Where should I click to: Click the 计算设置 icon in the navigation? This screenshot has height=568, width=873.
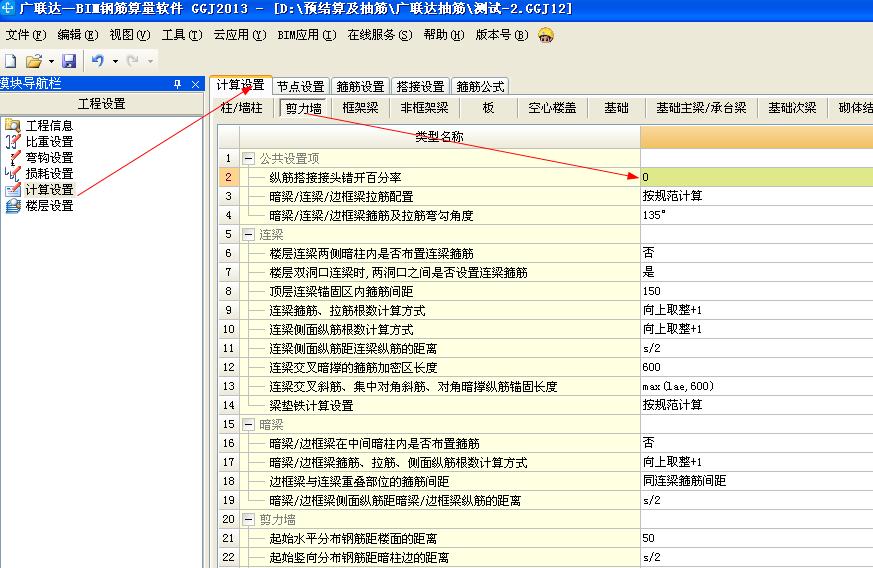(x=12, y=189)
